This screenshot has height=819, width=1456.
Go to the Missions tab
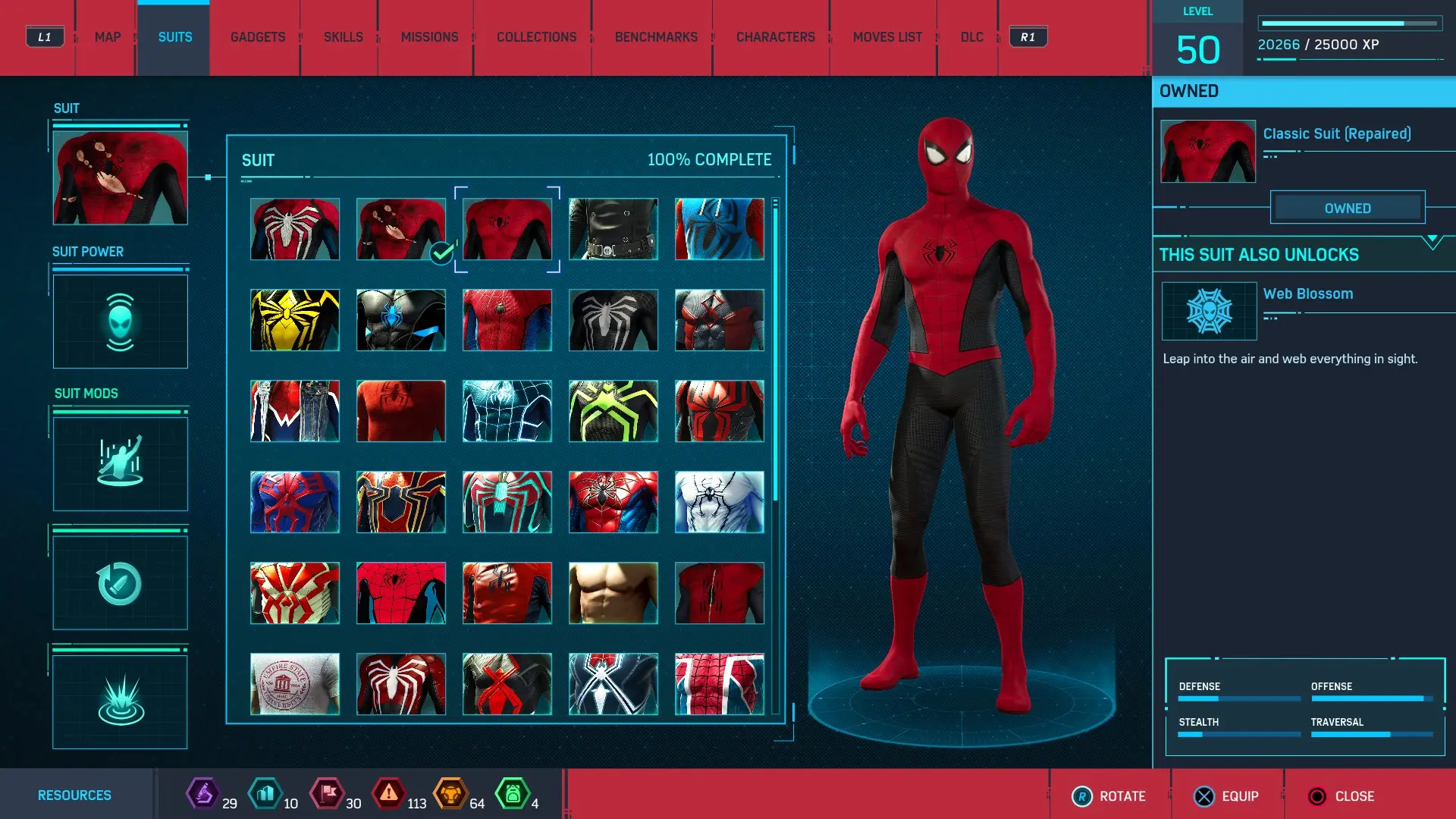click(429, 37)
